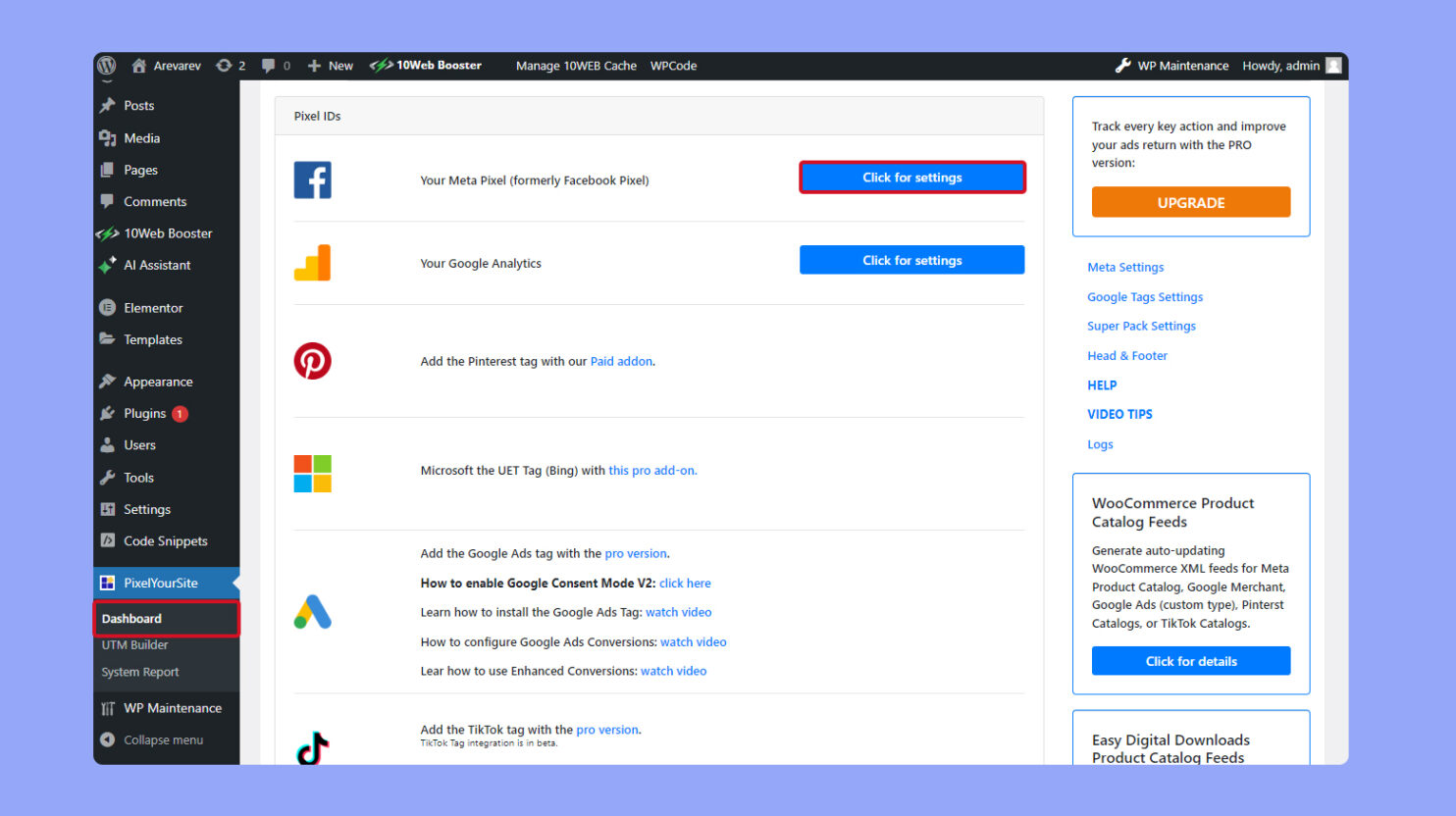This screenshot has height=816, width=1456.
Task: Open the Paid addon link for Pinterest
Action: point(621,360)
